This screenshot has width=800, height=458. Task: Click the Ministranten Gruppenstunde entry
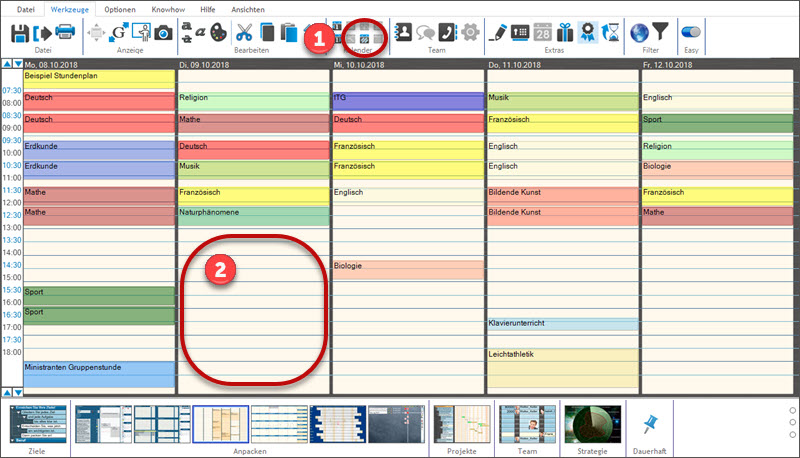click(x=98, y=369)
